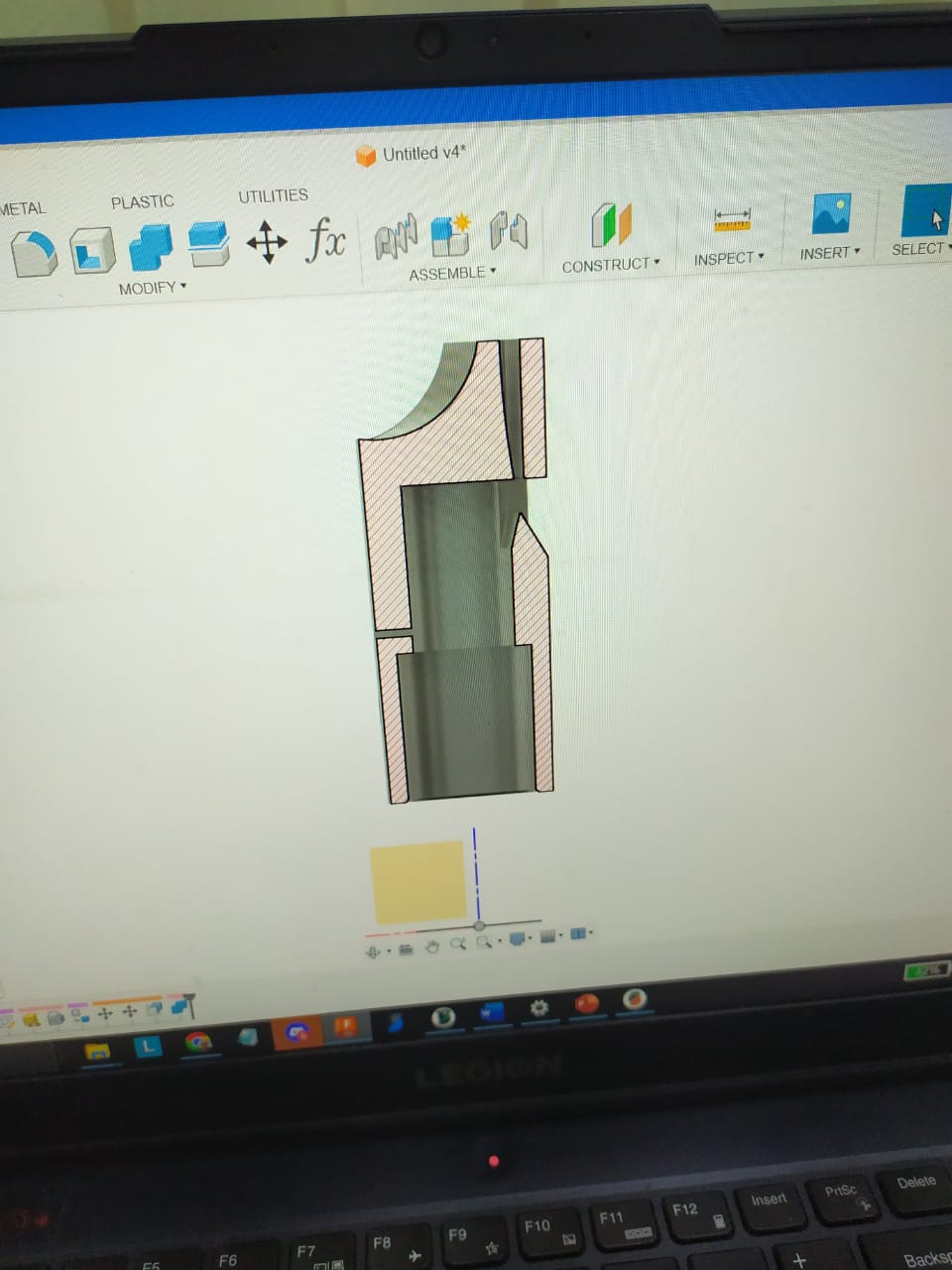Screen dimensions: 952x1270
Task: Click the Measure ruler icon
Action: click(x=732, y=218)
